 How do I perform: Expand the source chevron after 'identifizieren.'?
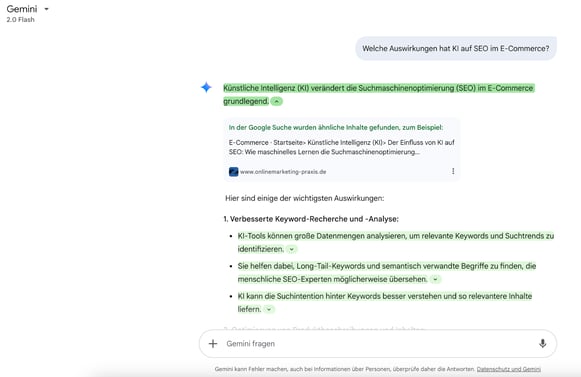point(292,249)
